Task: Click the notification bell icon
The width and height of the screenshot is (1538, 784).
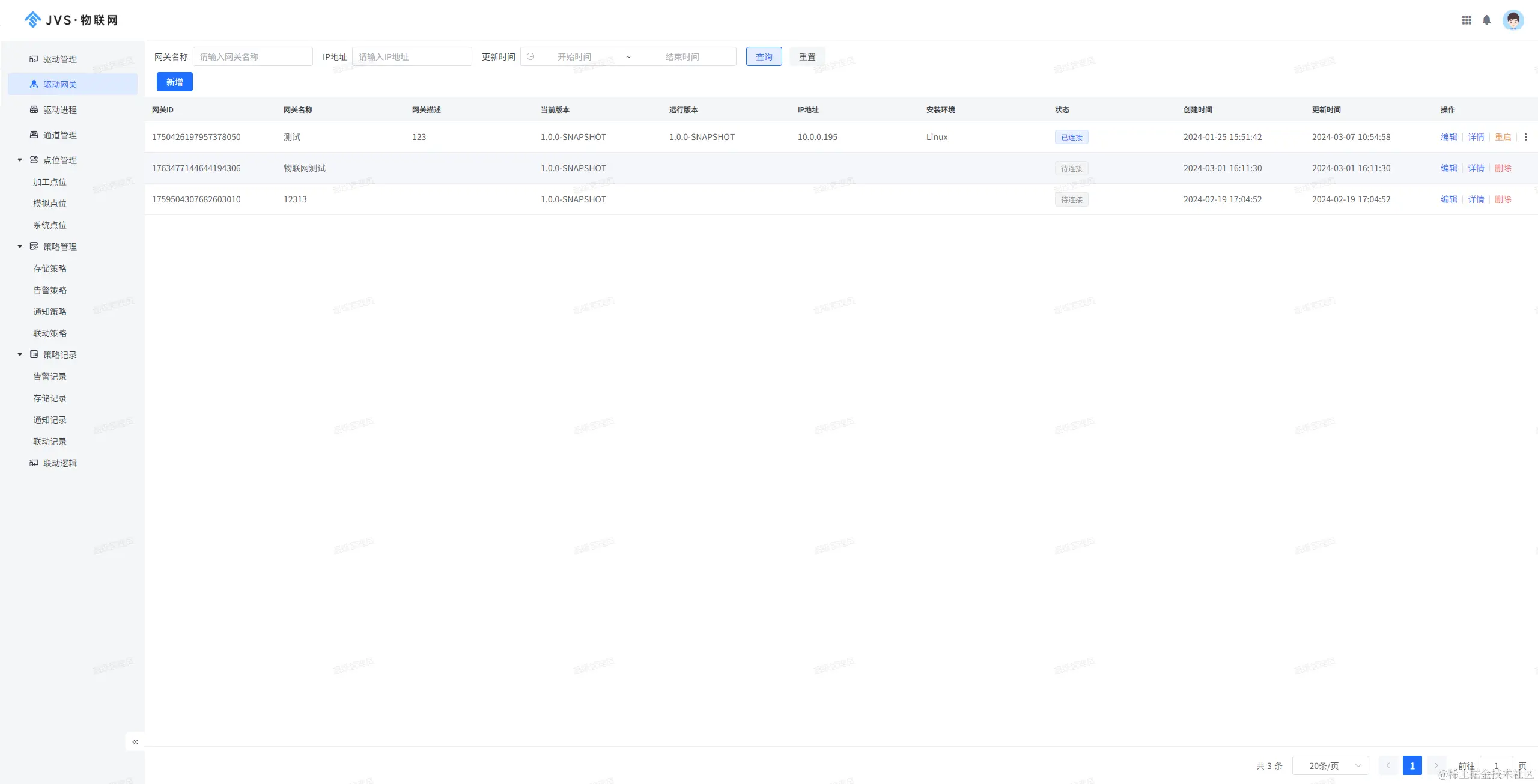Action: pos(1486,20)
